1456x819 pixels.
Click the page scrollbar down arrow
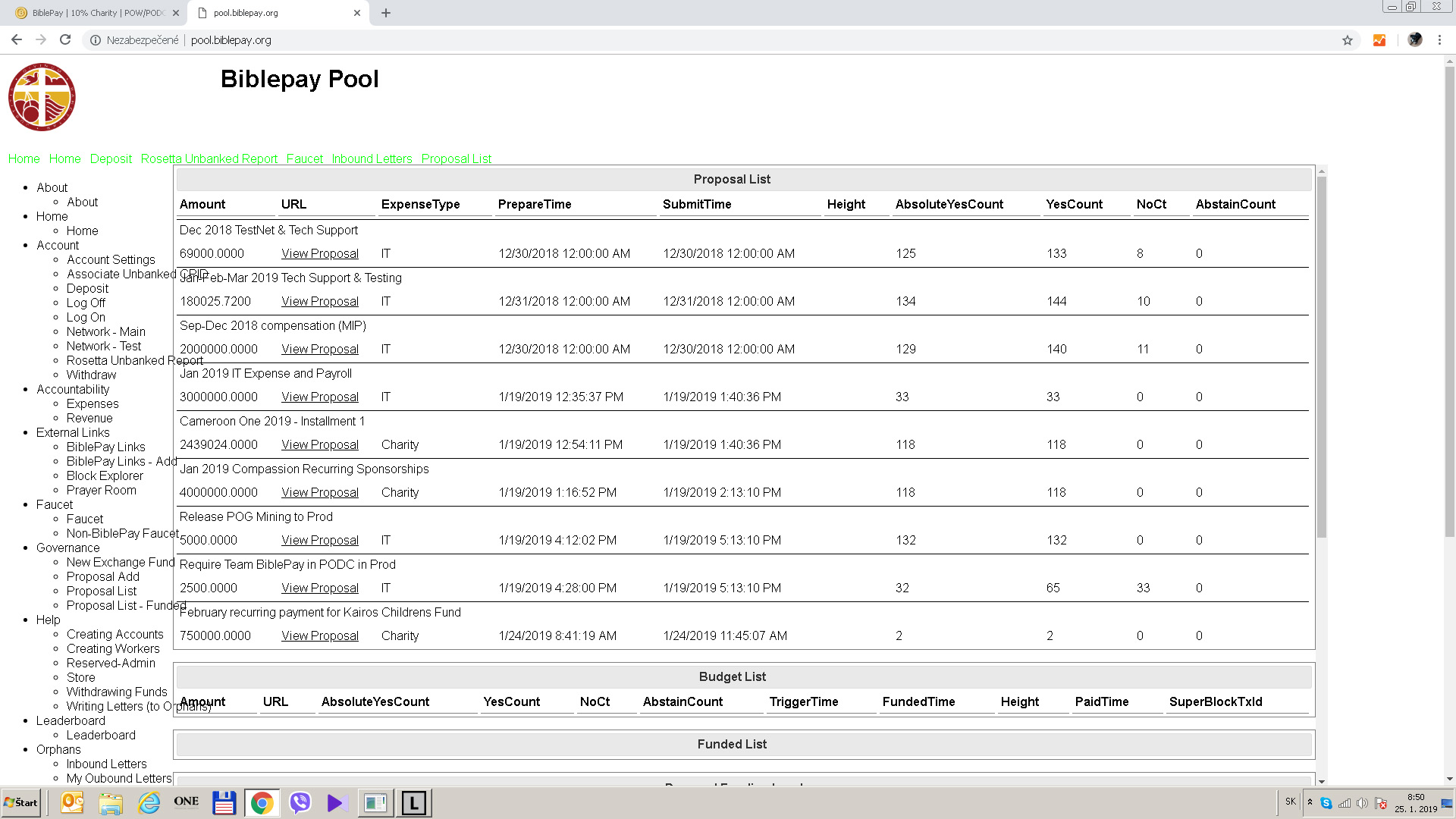tap(1449, 779)
